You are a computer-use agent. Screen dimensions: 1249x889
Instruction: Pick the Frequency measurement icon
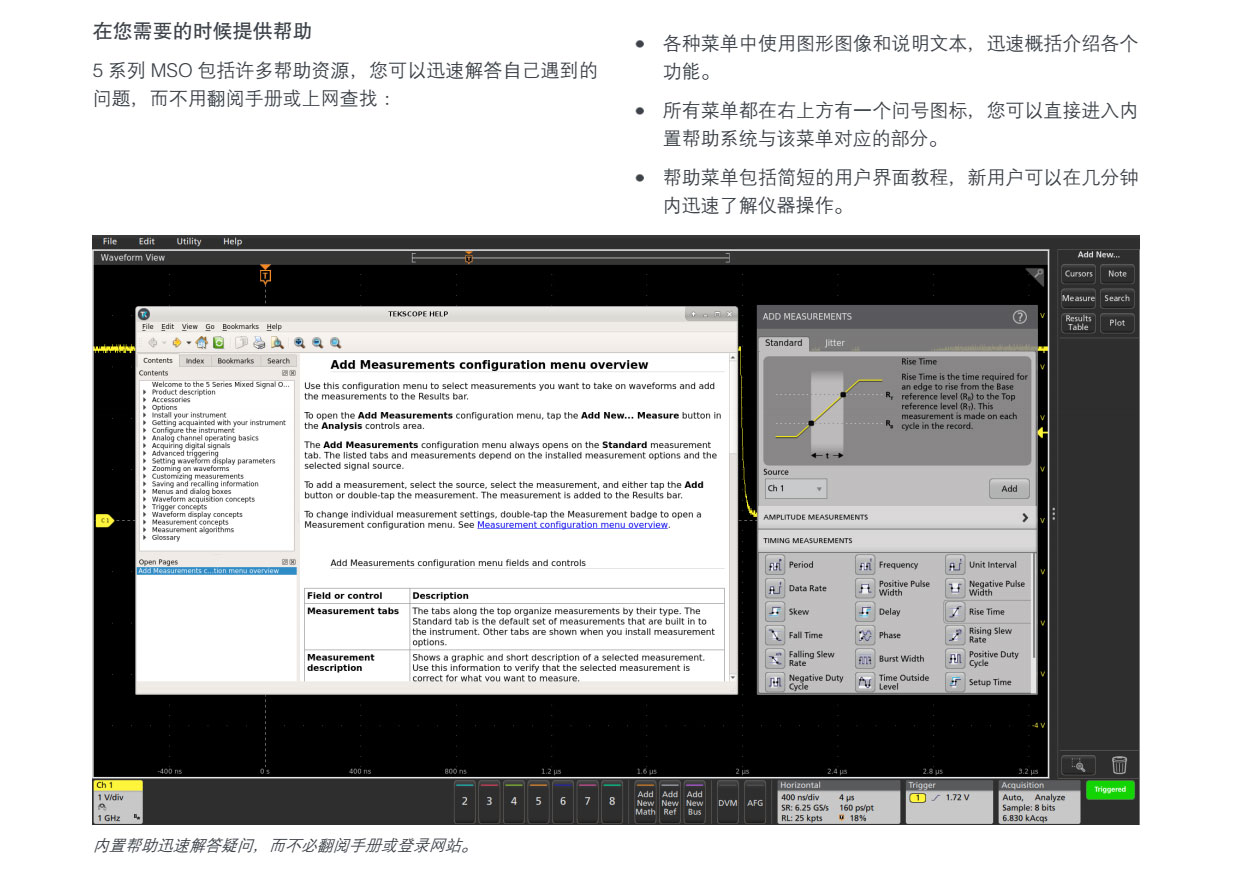[x=865, y=565]
